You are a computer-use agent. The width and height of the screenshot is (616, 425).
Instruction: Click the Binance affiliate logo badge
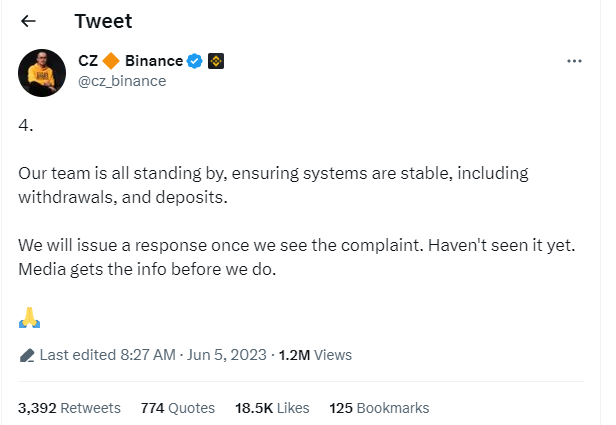click(216, 61)
